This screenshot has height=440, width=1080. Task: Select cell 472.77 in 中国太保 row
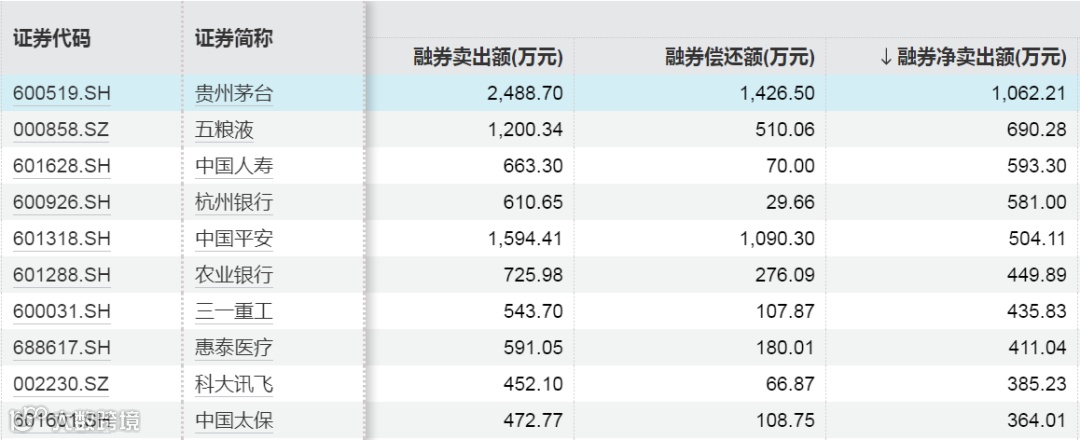click(x=532, y=420)
